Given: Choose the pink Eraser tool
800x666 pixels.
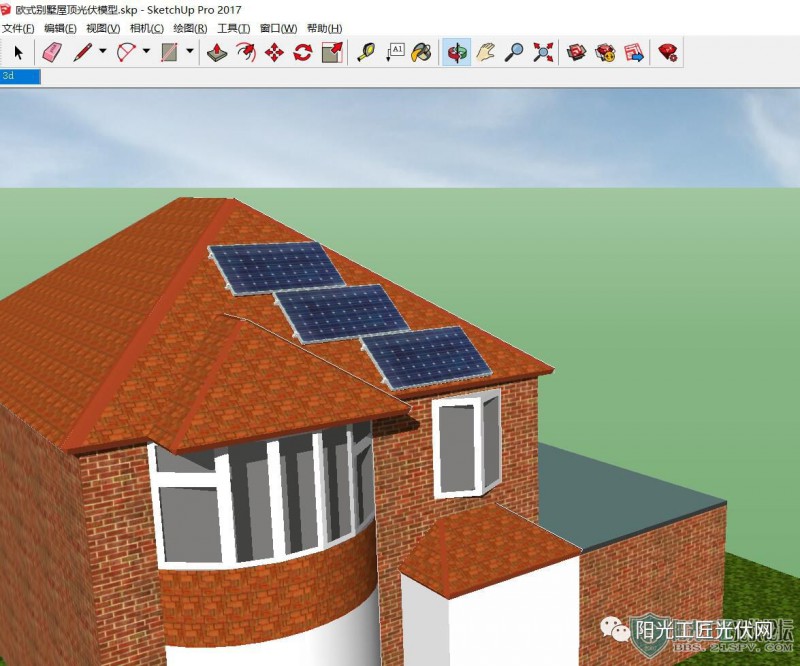Looking at the screenshot, I should pyautogui.click(x=52, y=52).
